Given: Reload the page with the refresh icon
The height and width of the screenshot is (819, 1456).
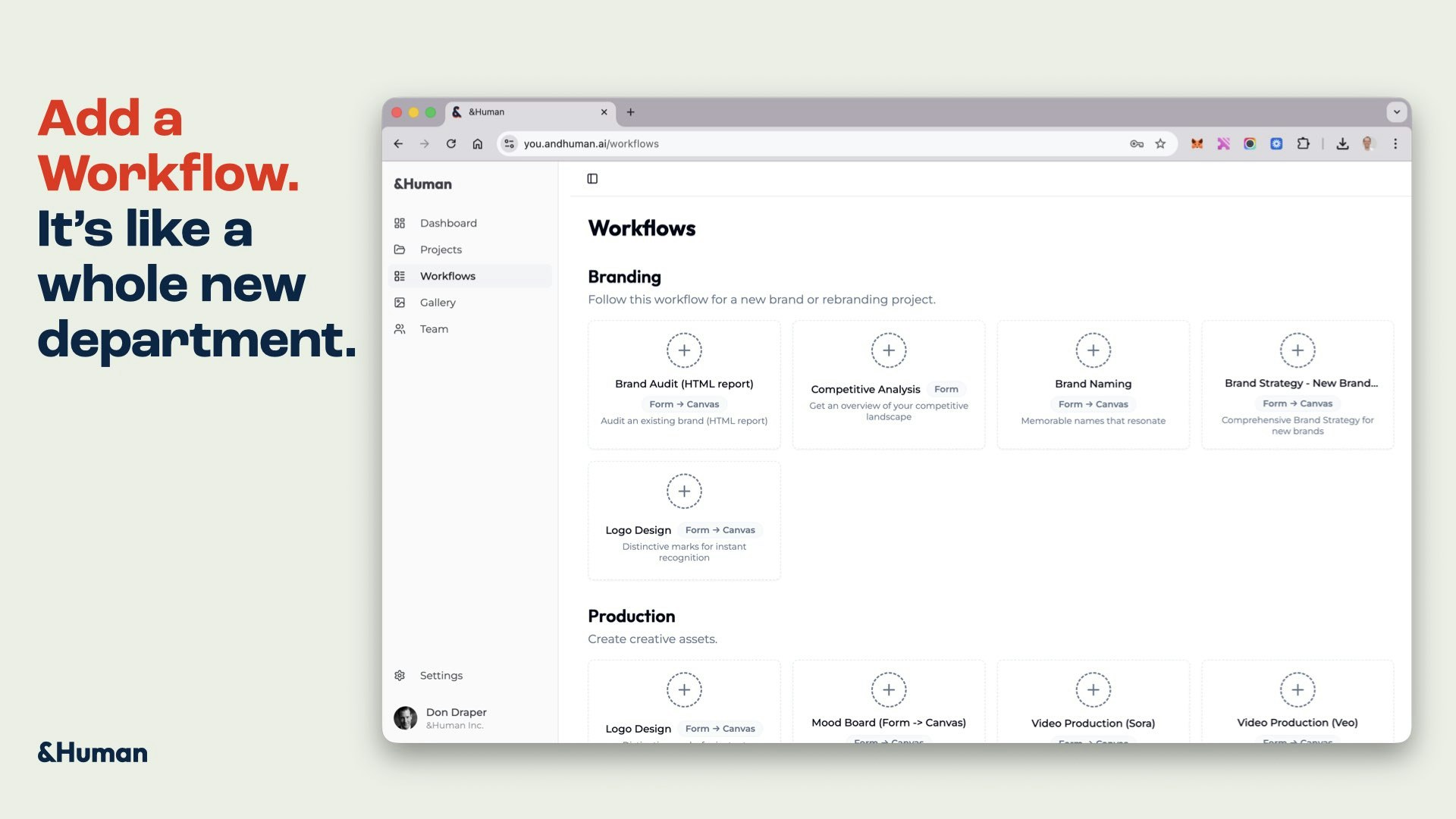Looking at the screenshot, I should pos(450,143).
